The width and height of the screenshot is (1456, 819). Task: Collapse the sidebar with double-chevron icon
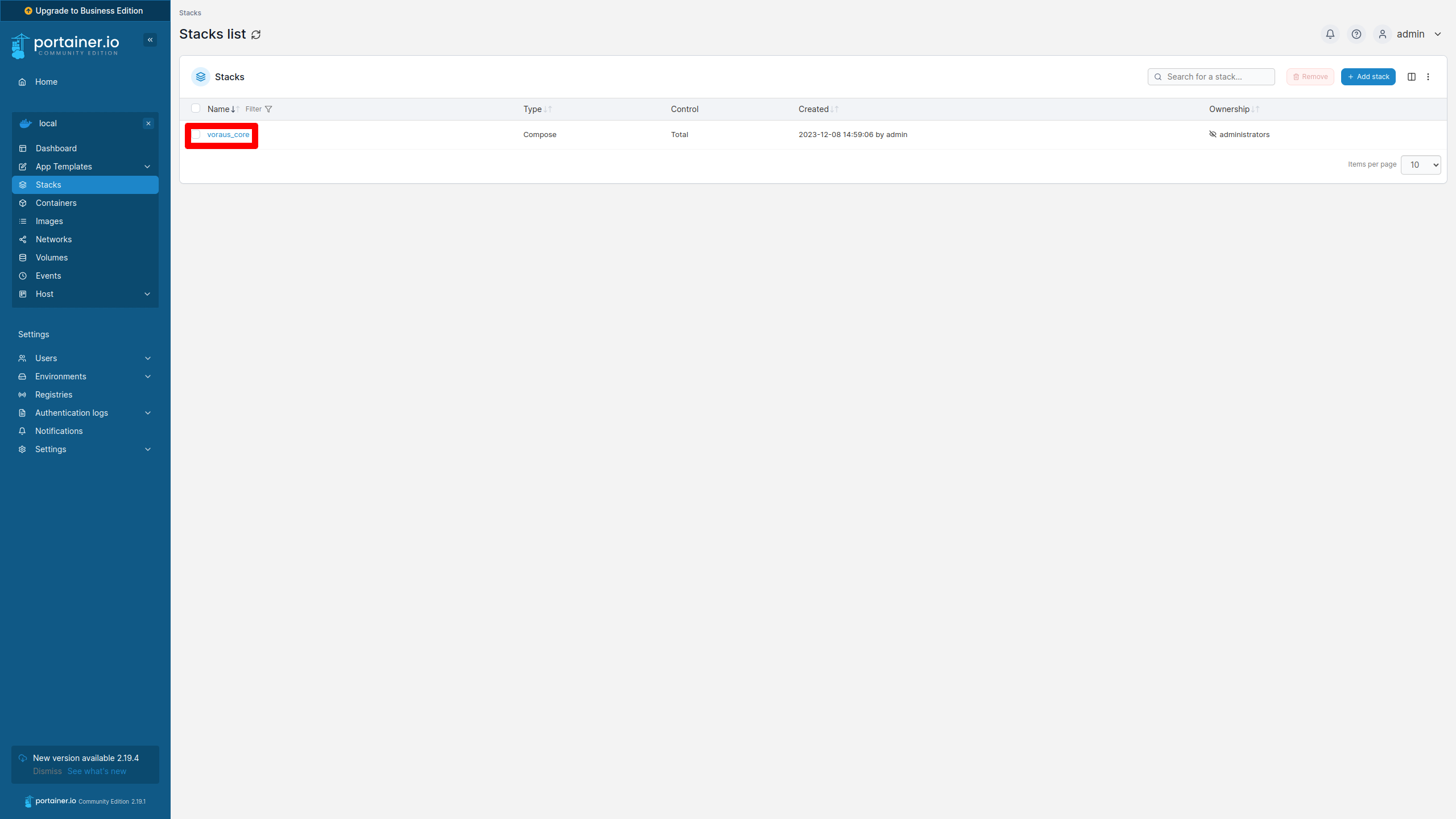(x=150, y=40)
